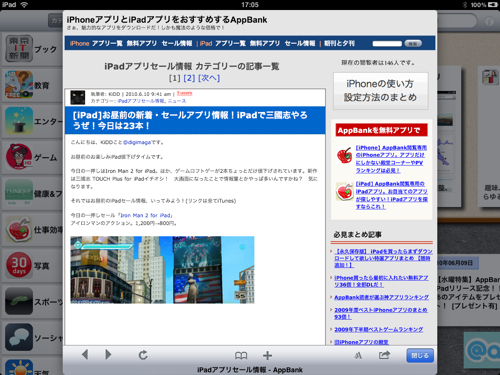This screenshot has width=500, height=375.
Task: Tap the [1] page indicator
Action: 174,78
